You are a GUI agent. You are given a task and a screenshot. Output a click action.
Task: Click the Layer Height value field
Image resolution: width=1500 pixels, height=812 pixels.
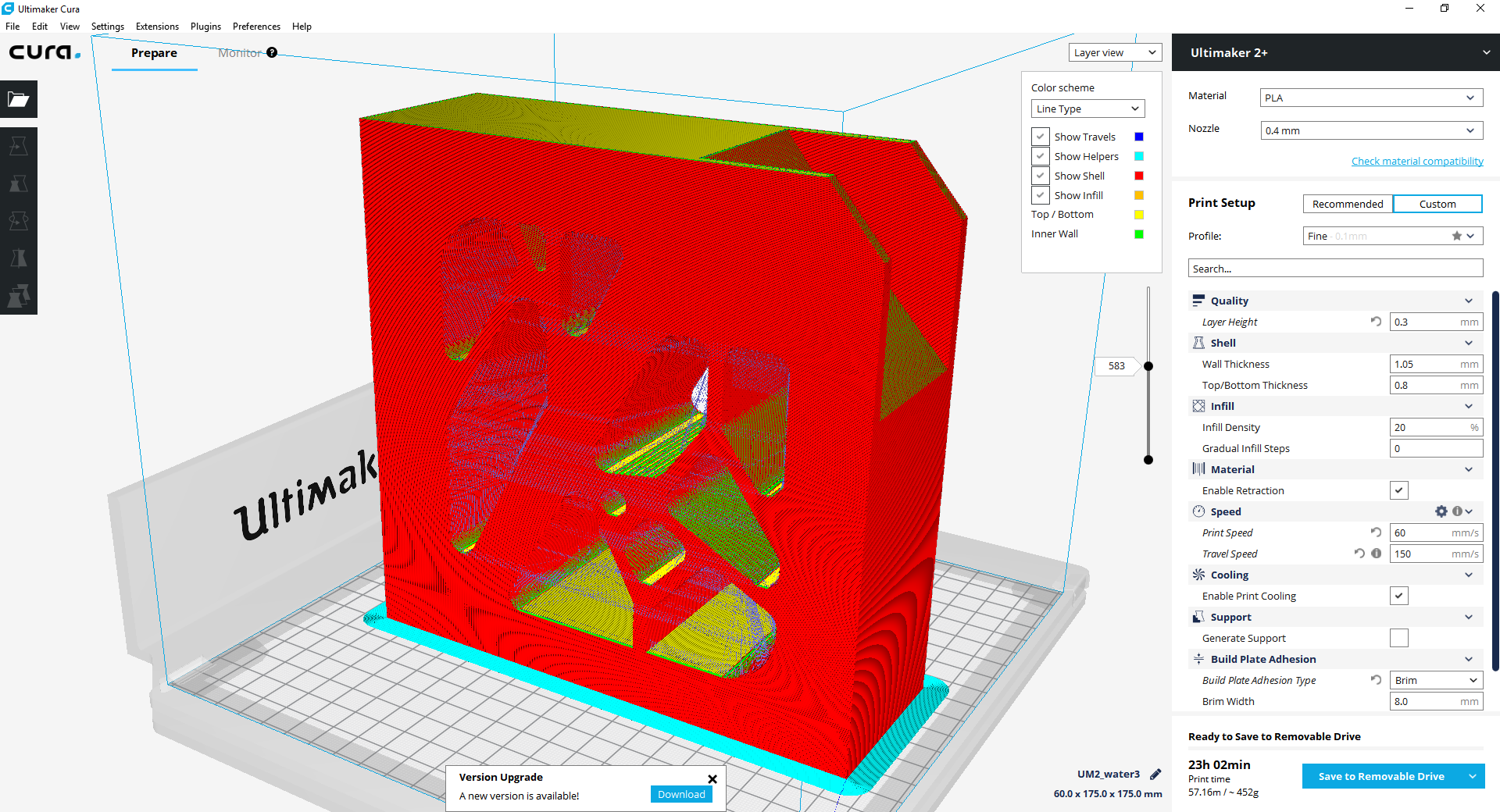[x=1436, y=322]
